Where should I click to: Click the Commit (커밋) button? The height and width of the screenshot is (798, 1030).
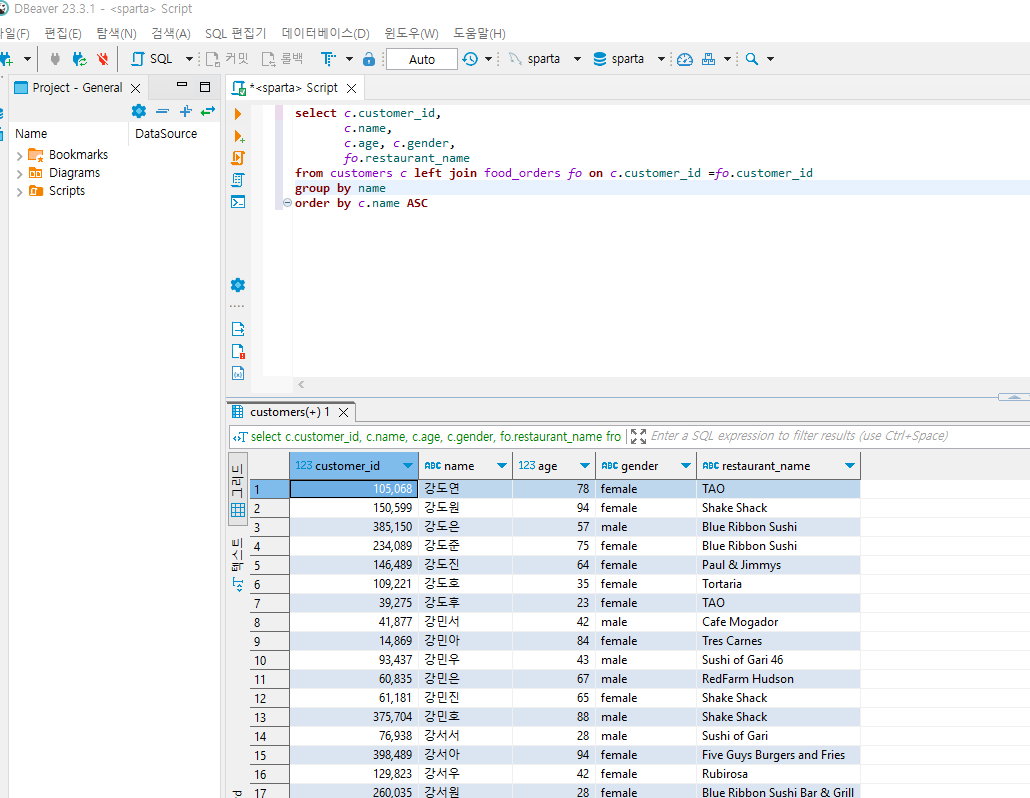tap(227, 59)
